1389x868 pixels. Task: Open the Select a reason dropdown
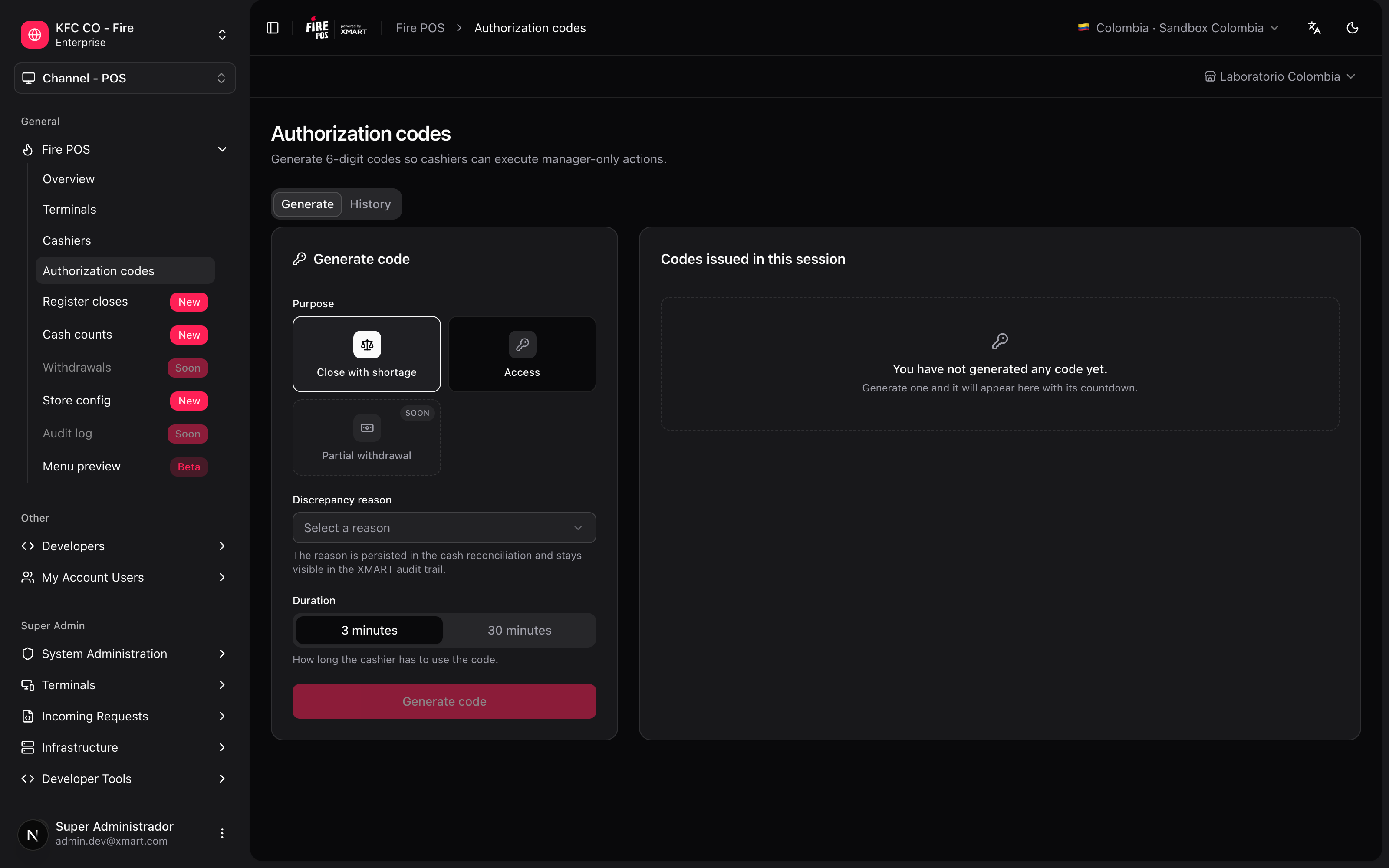444,528
